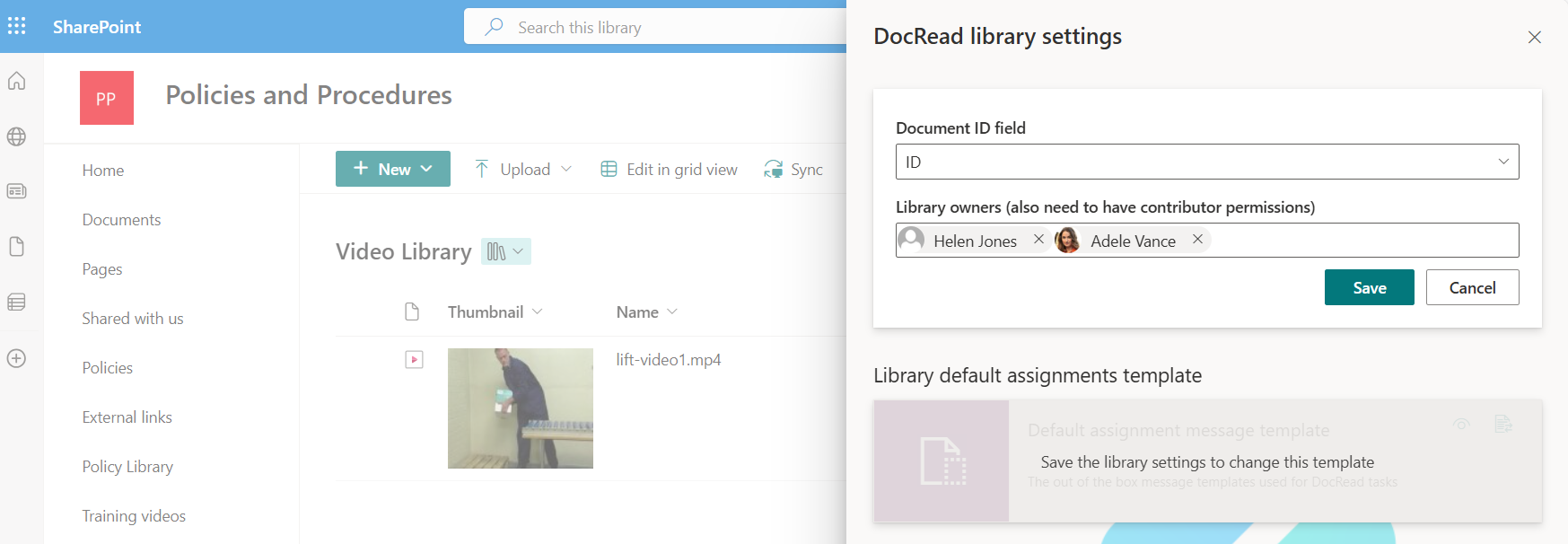Remove Adele Vance from library owners
The width and height of the screenshot is (1568, 544).
pos(1197,240)
